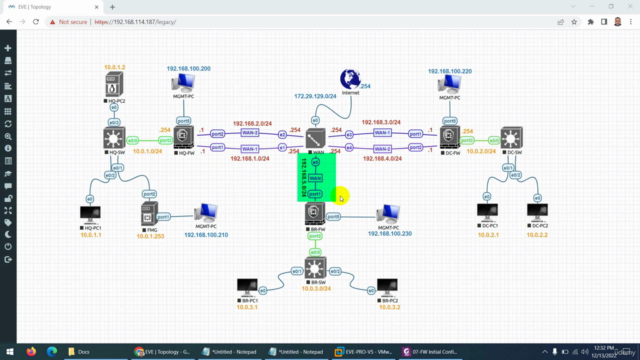The height and width of the screenshot is (360, 640).
Task: Select MGMT-PC node labeled 192.168.100.230
Action: [388, 214]
